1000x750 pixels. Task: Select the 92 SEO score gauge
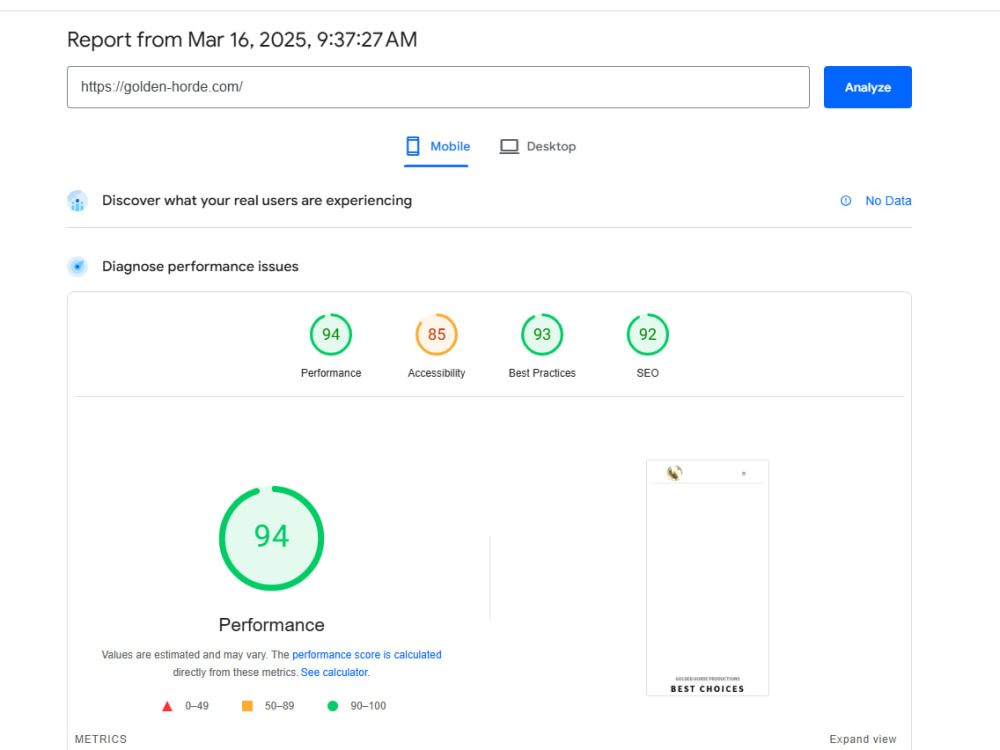(647, 334)
